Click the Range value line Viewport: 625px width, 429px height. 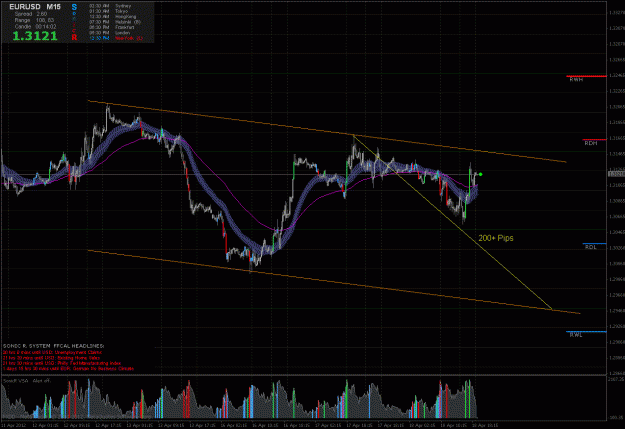tap(34, 20)
